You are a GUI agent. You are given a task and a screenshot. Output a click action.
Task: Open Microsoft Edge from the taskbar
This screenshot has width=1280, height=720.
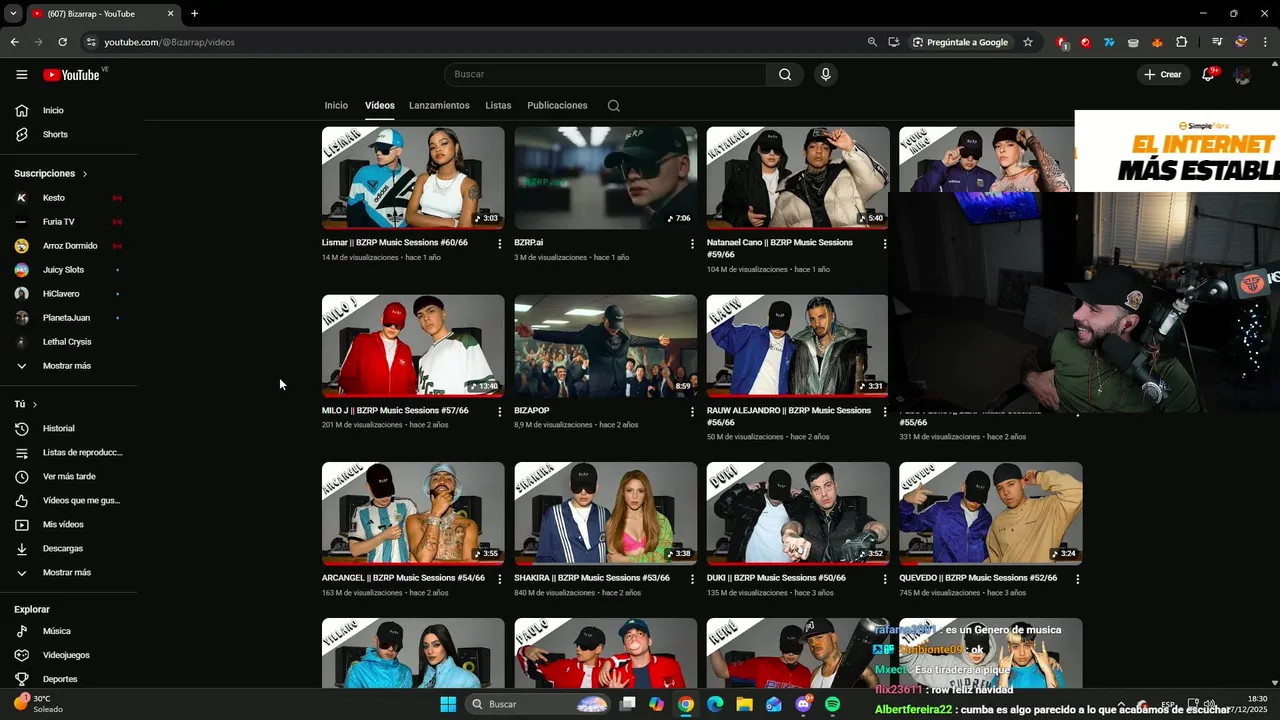(715, 704)
